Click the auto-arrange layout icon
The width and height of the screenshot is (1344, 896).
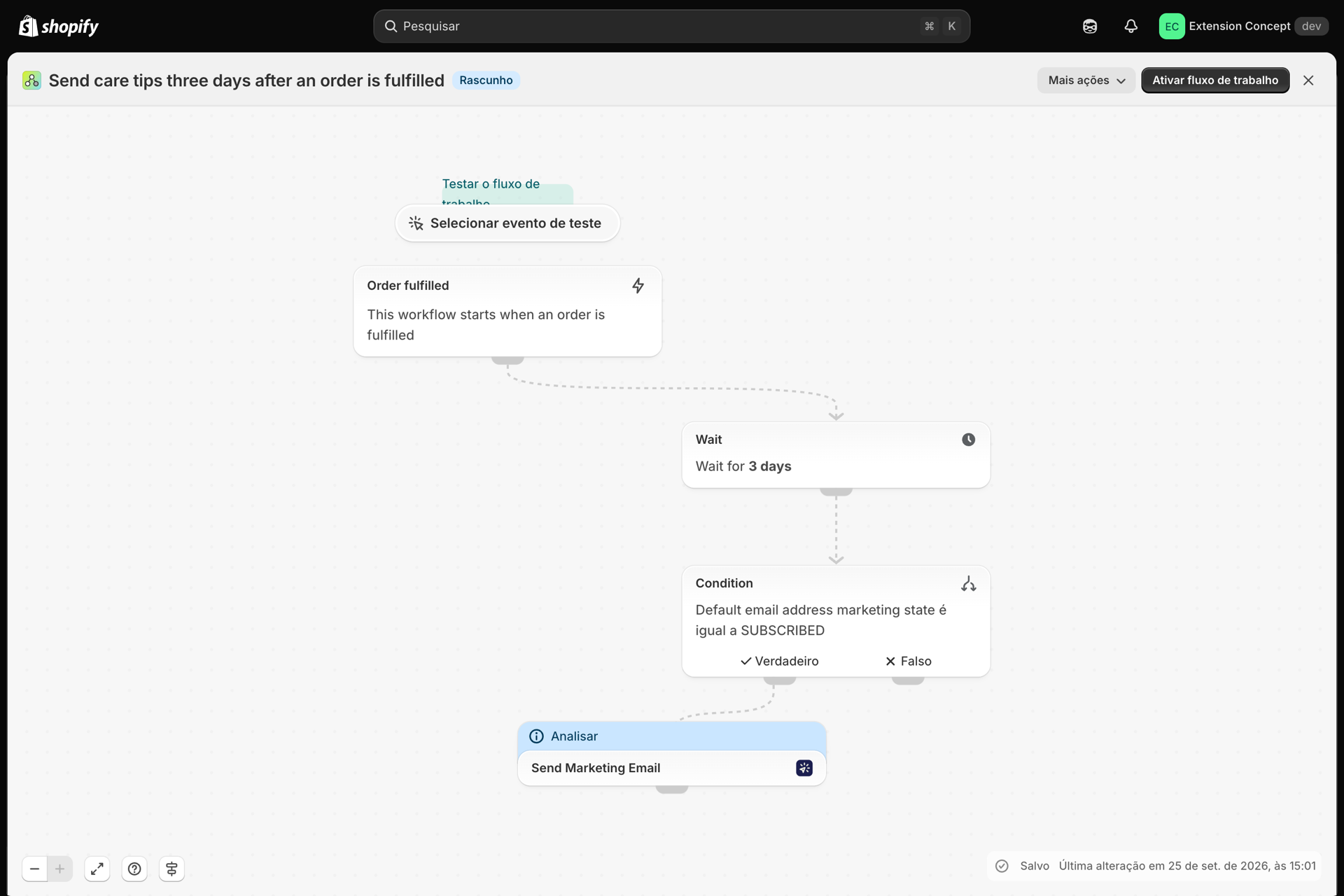pyautogui.click(x=171, y=869)
